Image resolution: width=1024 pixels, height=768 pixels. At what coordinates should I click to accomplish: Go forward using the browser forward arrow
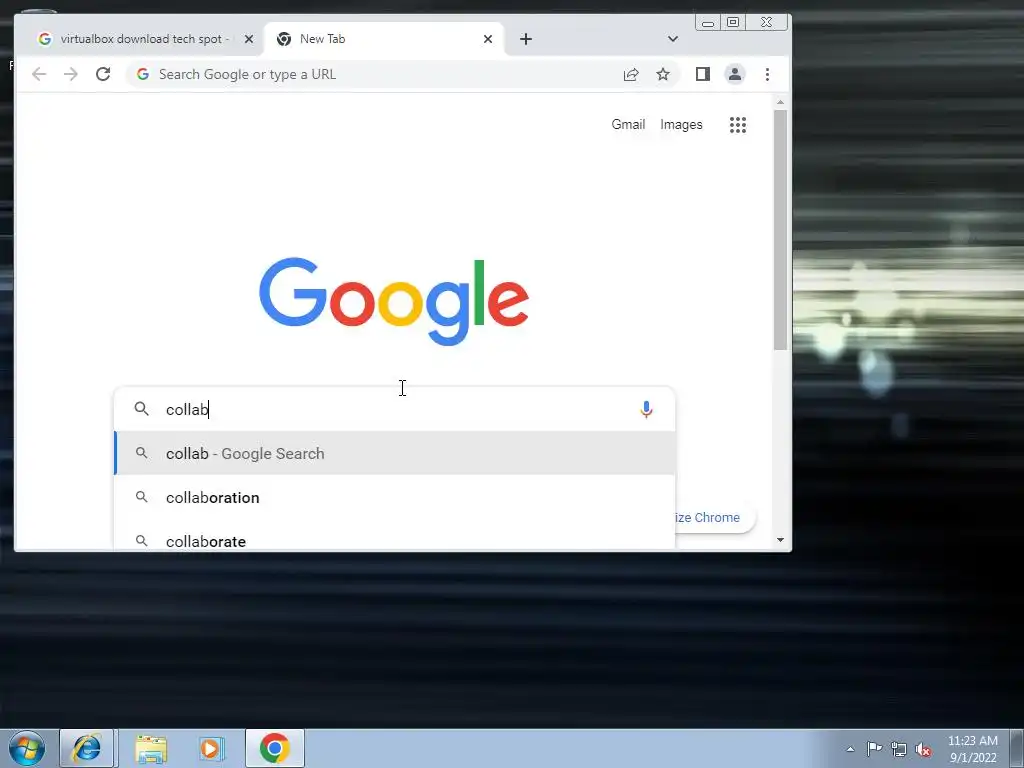click(x=71, y=74)
